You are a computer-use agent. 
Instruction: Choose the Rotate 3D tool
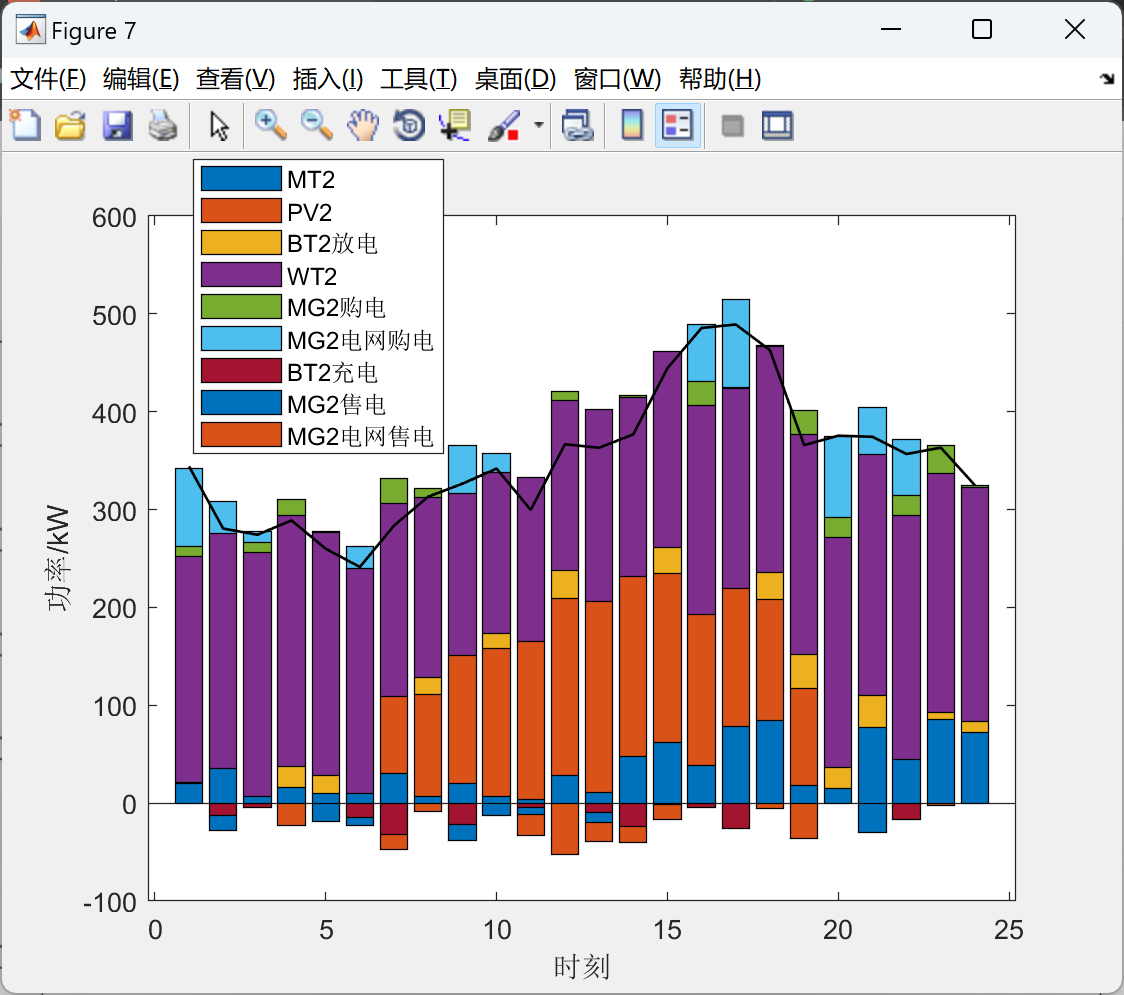[x=409, y=125]
